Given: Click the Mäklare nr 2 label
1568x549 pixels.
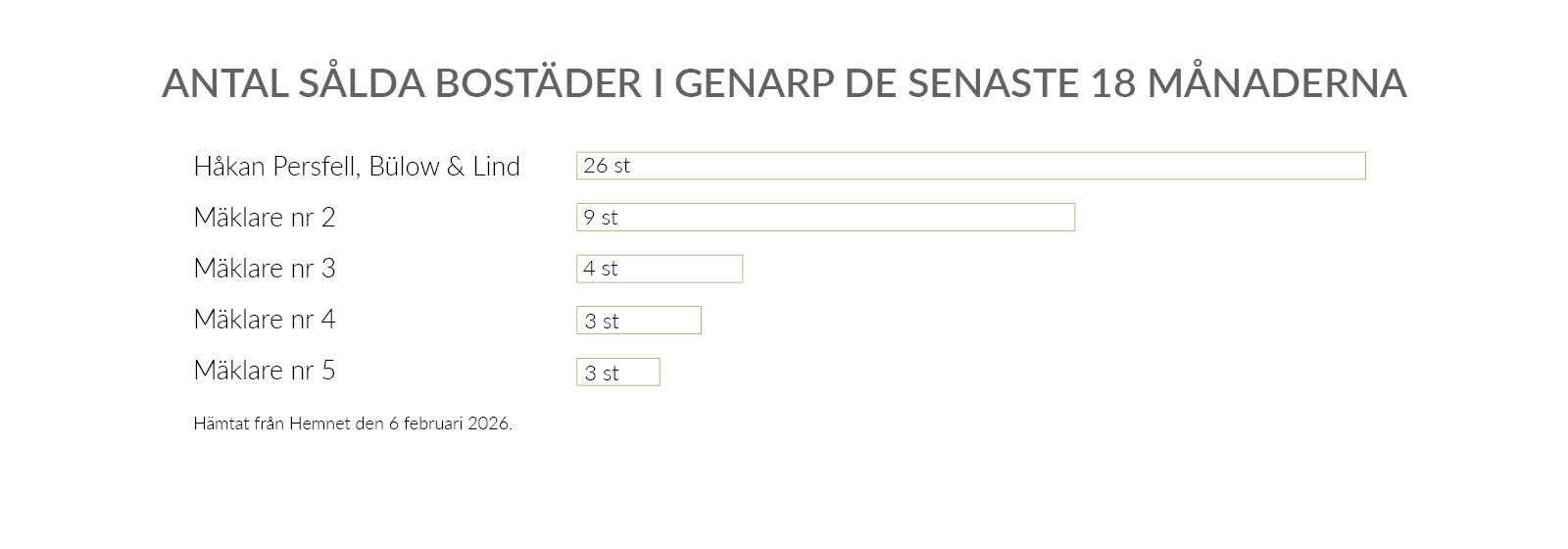Looking at the screenshot, I should coord(265,218).
